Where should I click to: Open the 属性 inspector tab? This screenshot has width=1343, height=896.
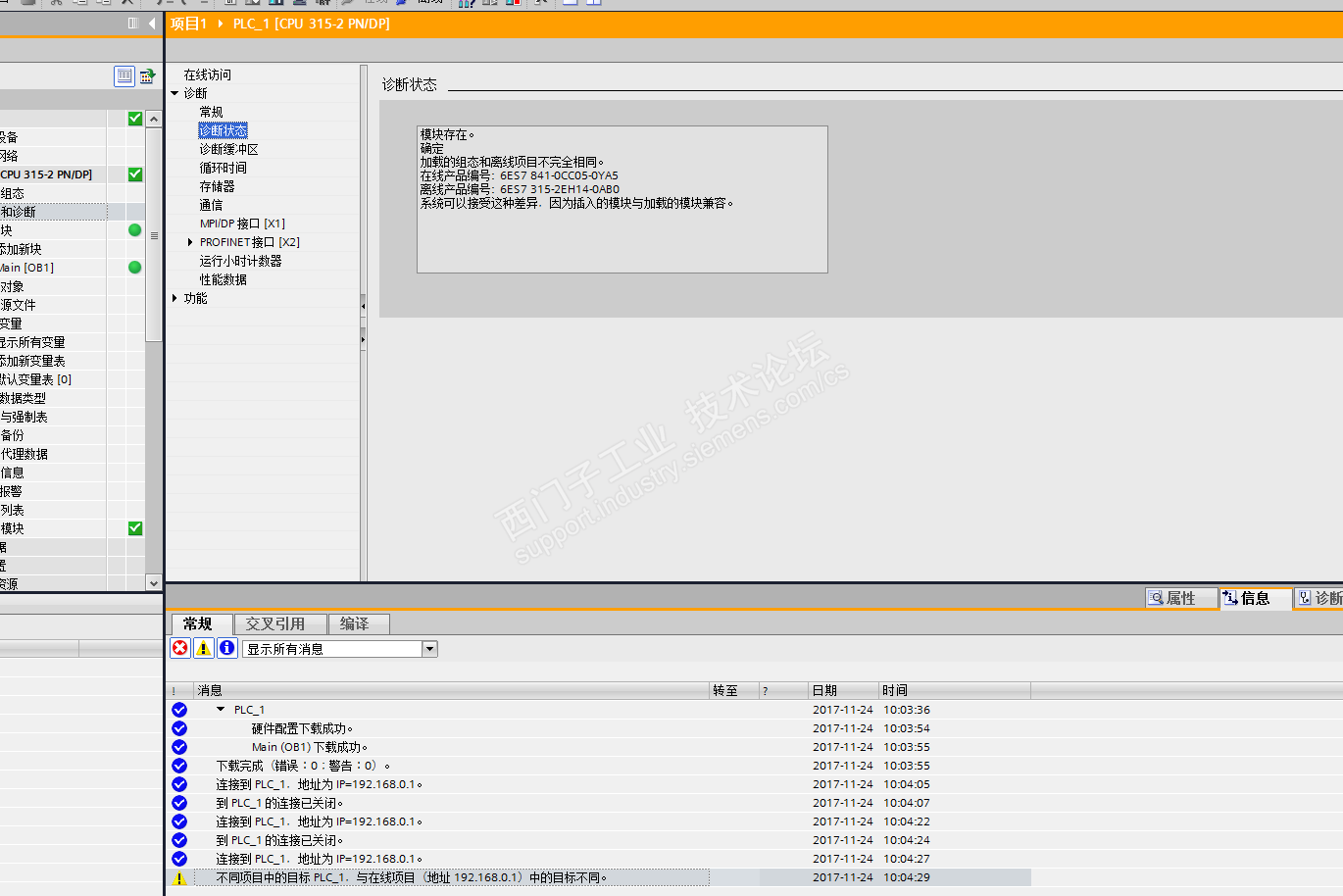tap(1181, 598)
